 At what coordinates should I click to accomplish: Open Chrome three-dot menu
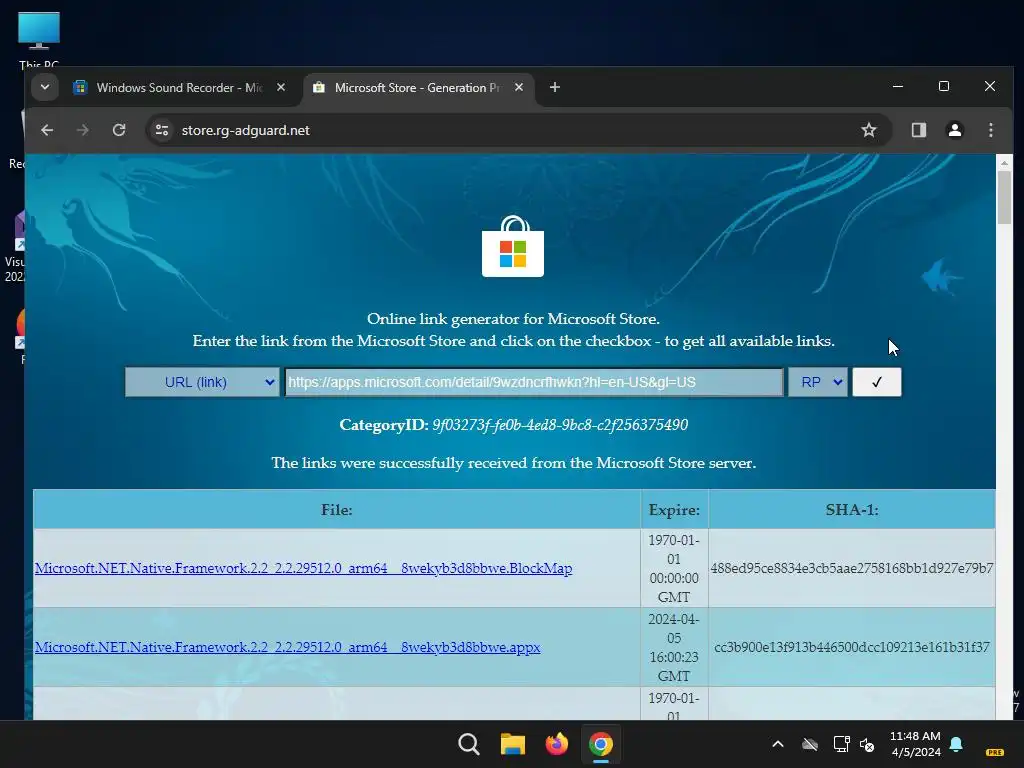click(991, 130)
